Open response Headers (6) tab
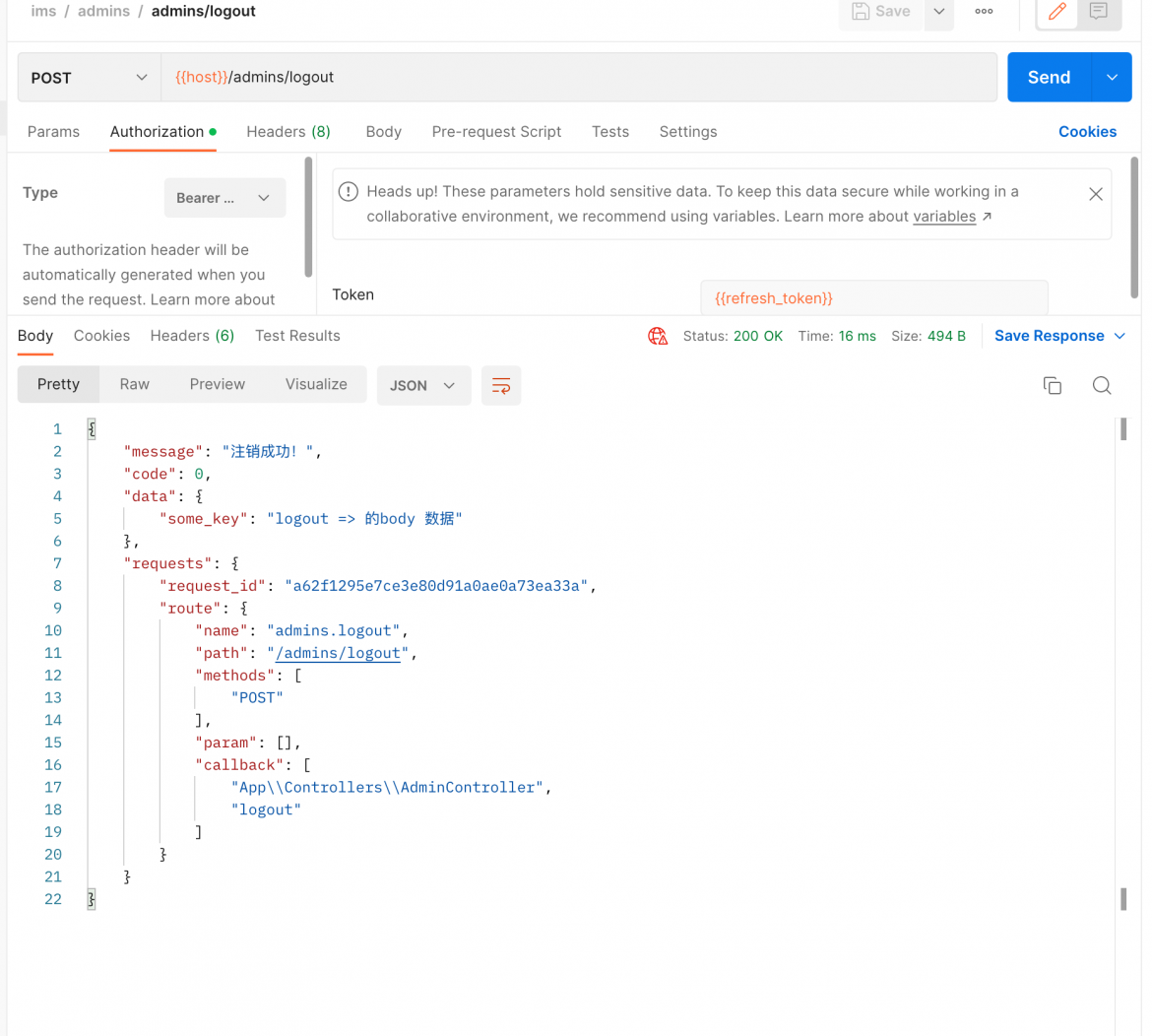 [192, 336]
